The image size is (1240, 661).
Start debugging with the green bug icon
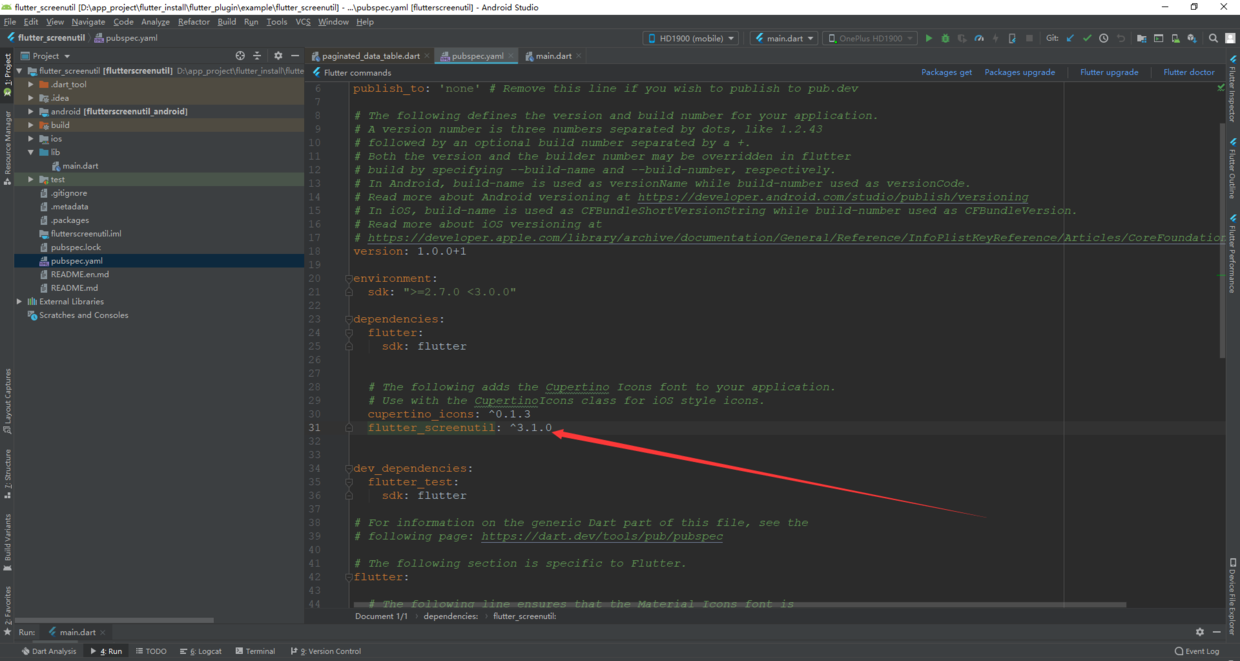[945, 38]
